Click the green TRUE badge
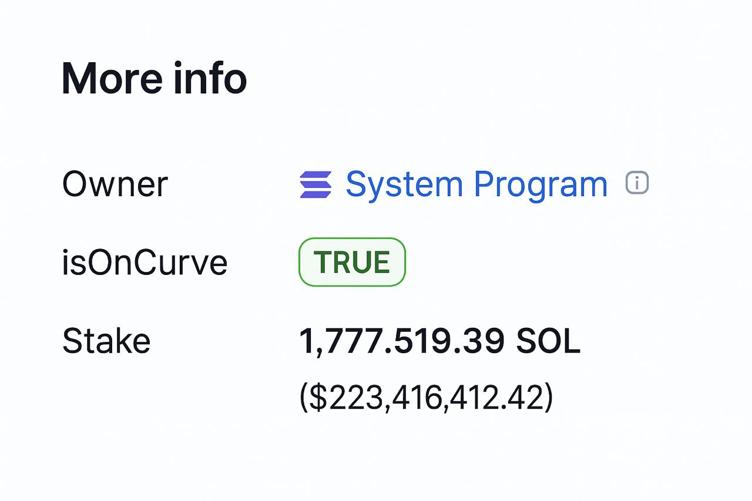The image size is (752, 501). 352,262
